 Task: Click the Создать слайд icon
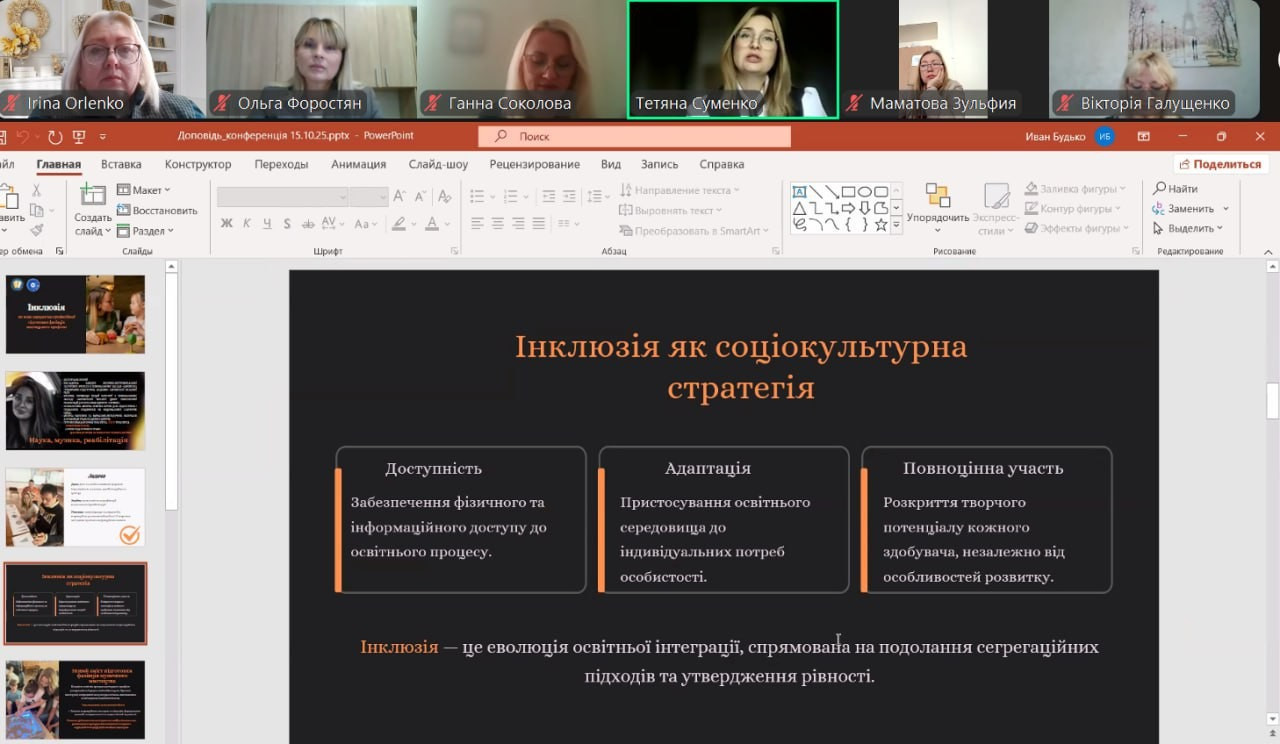pos(93,196)
